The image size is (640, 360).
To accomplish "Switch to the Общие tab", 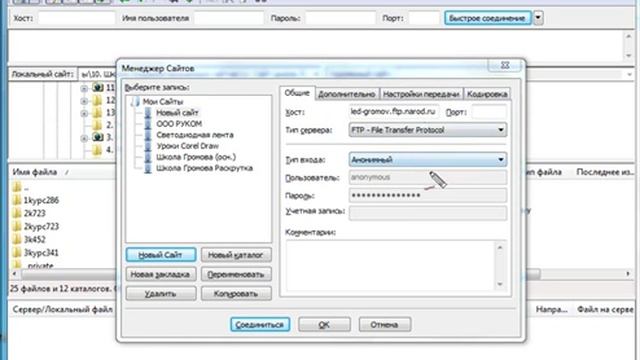I will (x=297, y=93).
